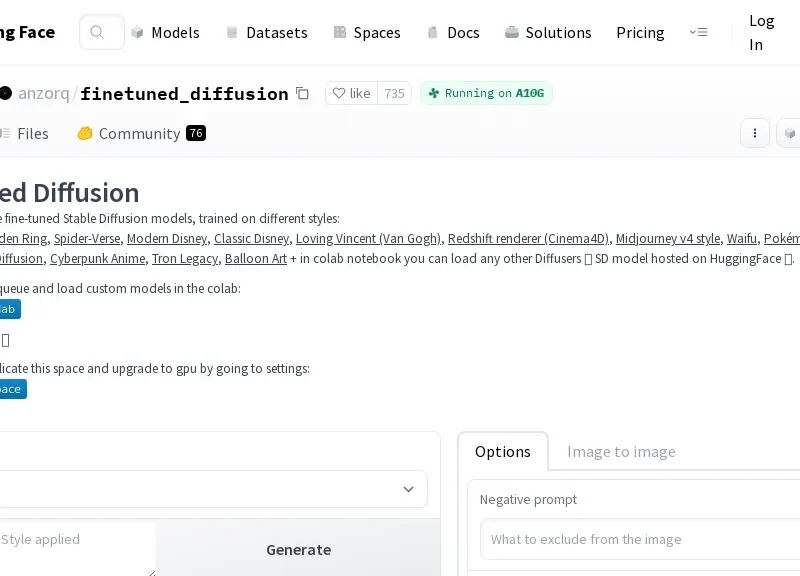800x576 pixels.
Task: Click the Hugging Face logo text
Action: [28, 32]
